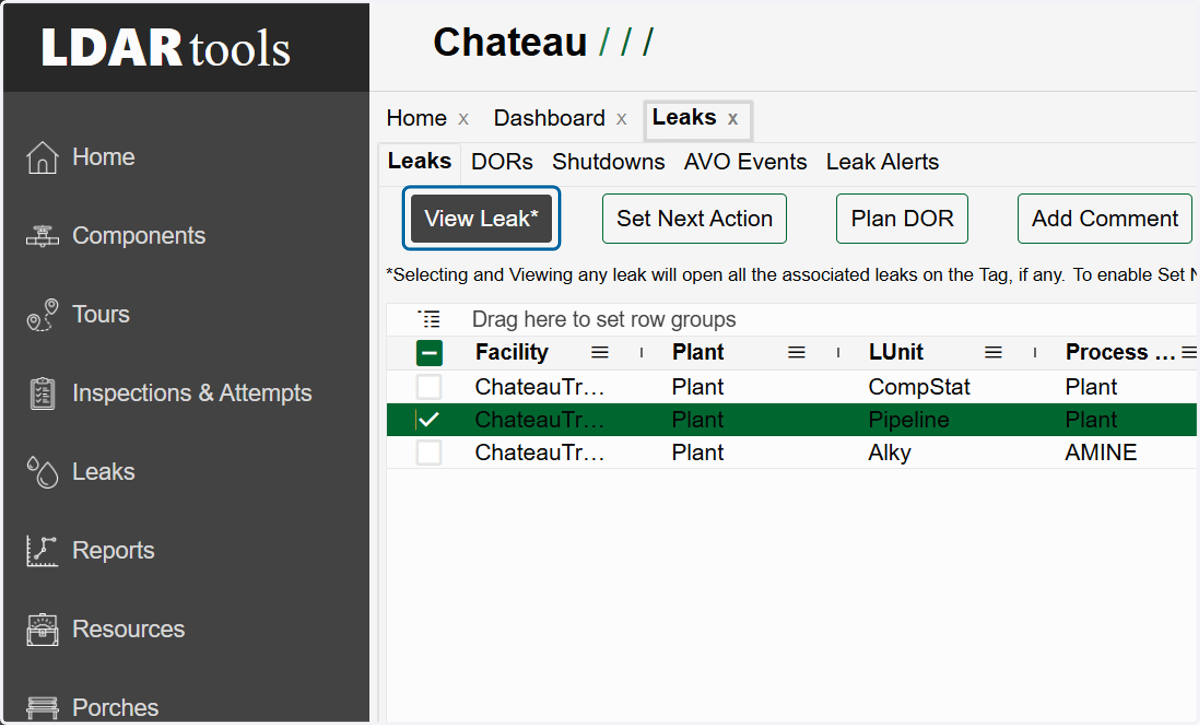Check the Alky row checkbox
Image resolution: width=1200 pixels, height=725 pixels.
point(429,453)
